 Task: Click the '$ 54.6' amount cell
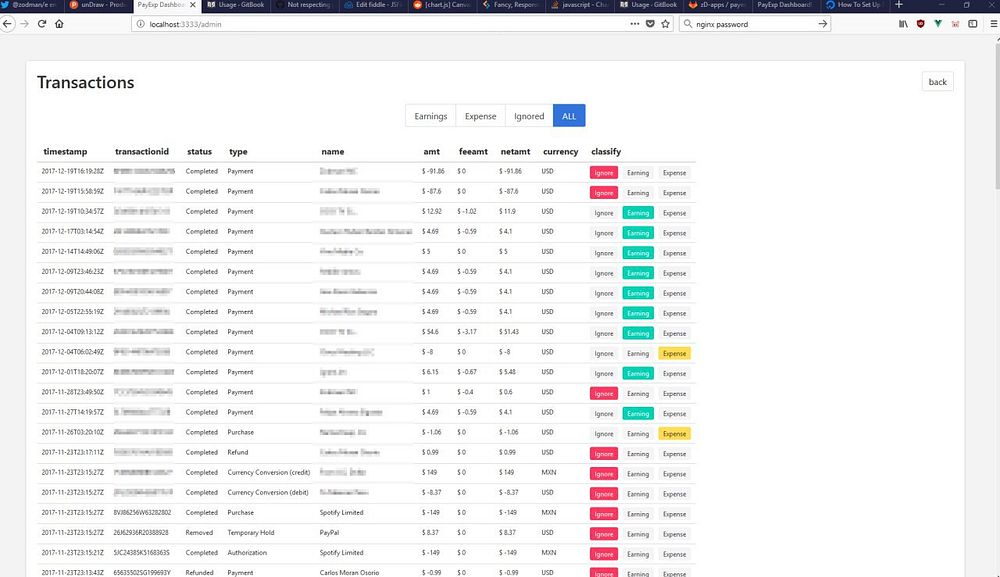pos(430,332)
